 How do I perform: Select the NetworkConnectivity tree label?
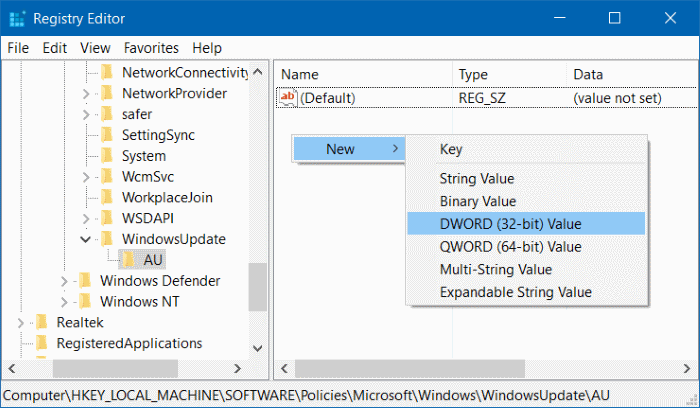pyautogui.click(x=185, y=72)
